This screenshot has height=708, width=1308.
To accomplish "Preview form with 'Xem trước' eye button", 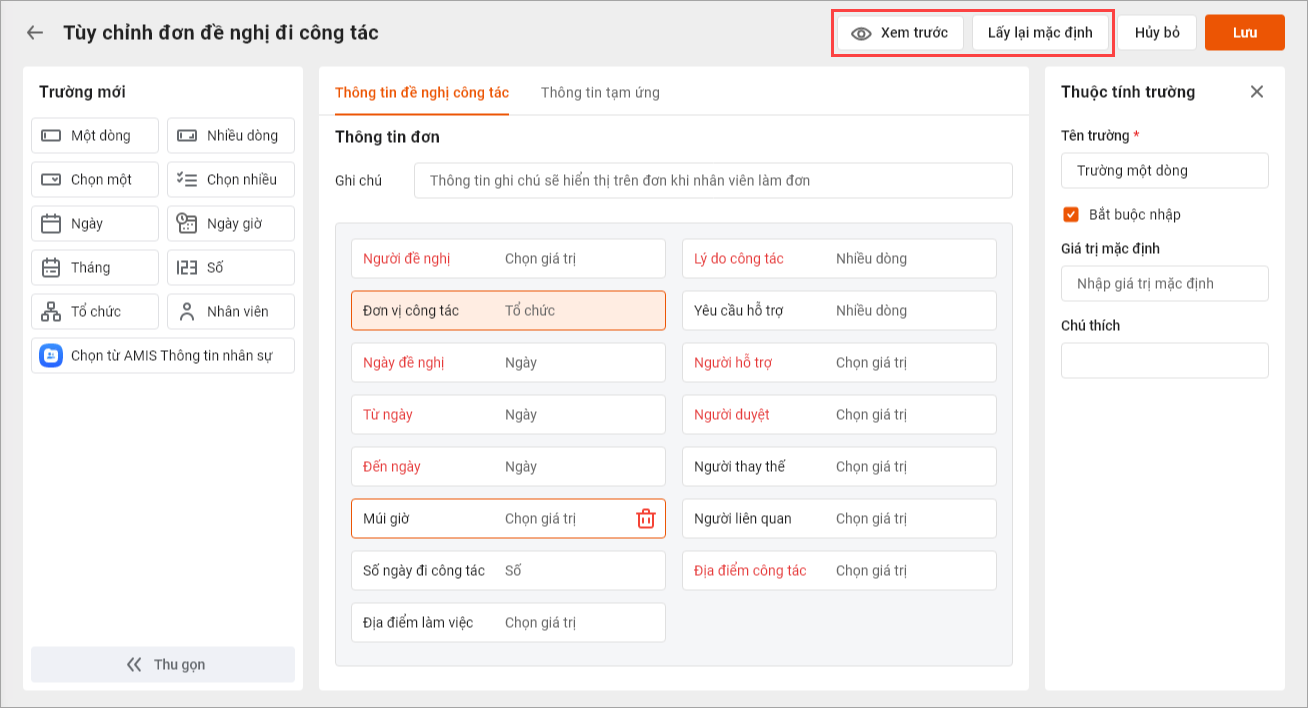I will pyautogui.click(x=900, y=33).
